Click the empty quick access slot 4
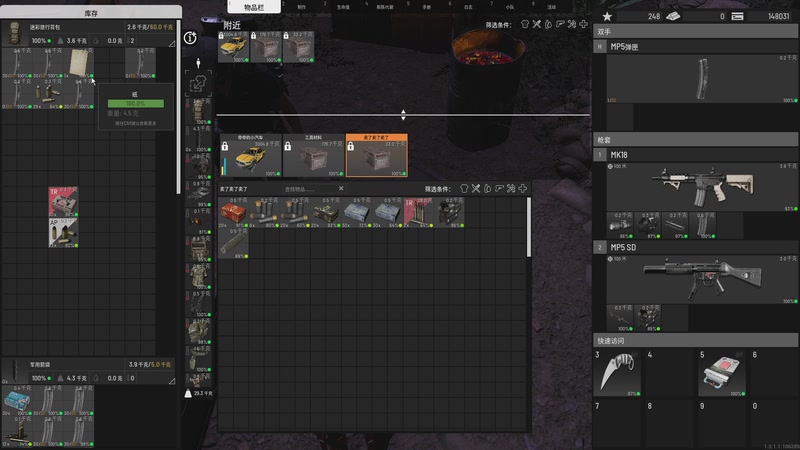The image size is (800, 450). [x=669, y=372]
